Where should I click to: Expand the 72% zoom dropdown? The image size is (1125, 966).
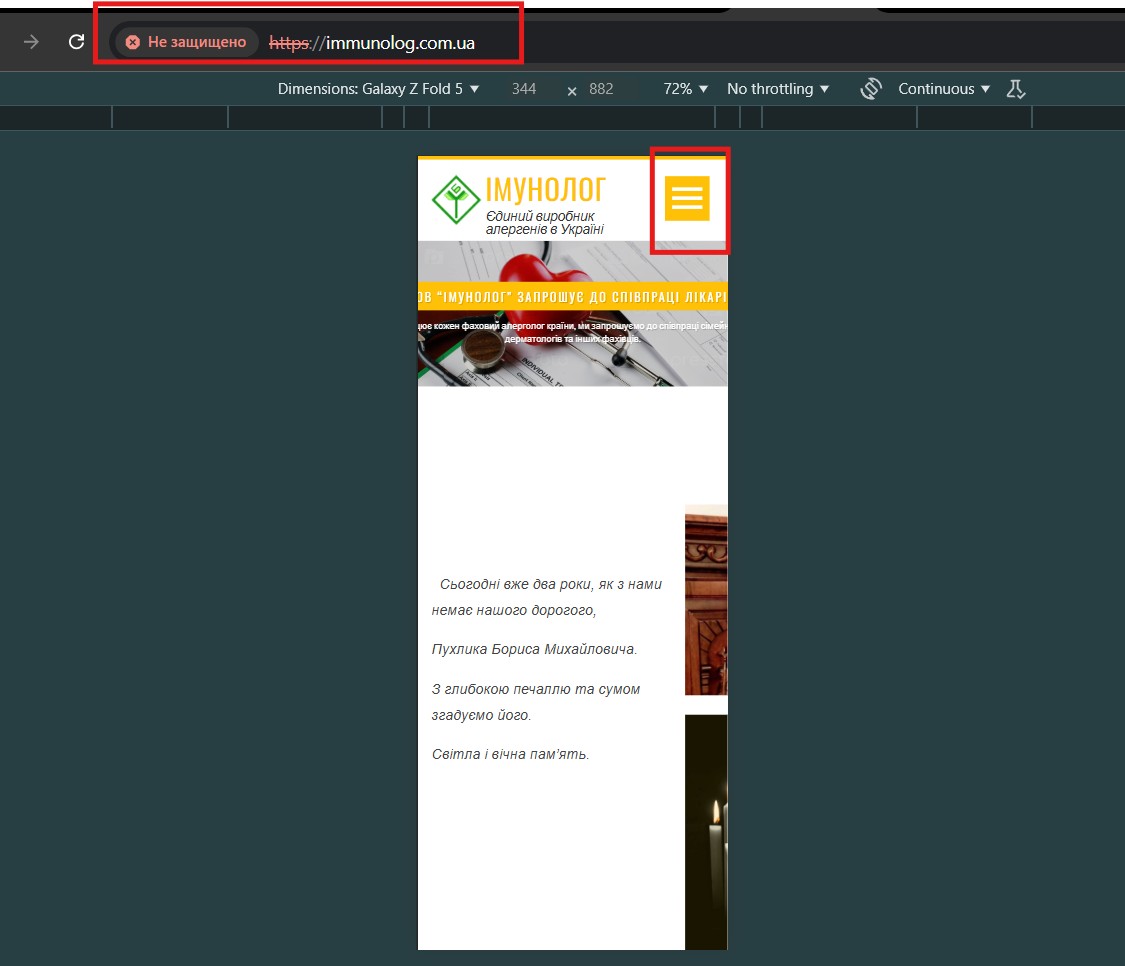click(x=685, y=89)
